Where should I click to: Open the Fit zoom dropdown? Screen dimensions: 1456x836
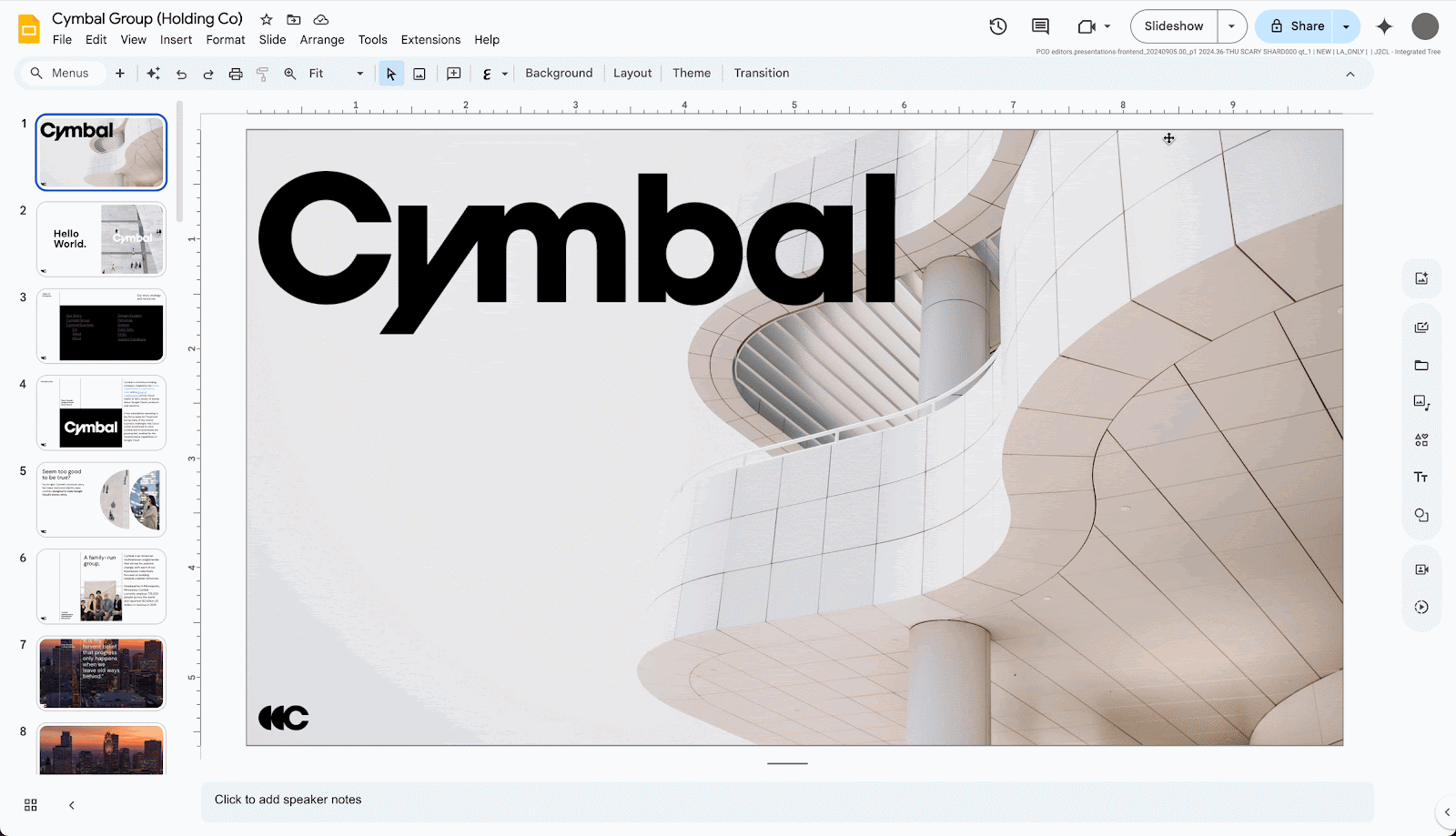tap(359, 73)
